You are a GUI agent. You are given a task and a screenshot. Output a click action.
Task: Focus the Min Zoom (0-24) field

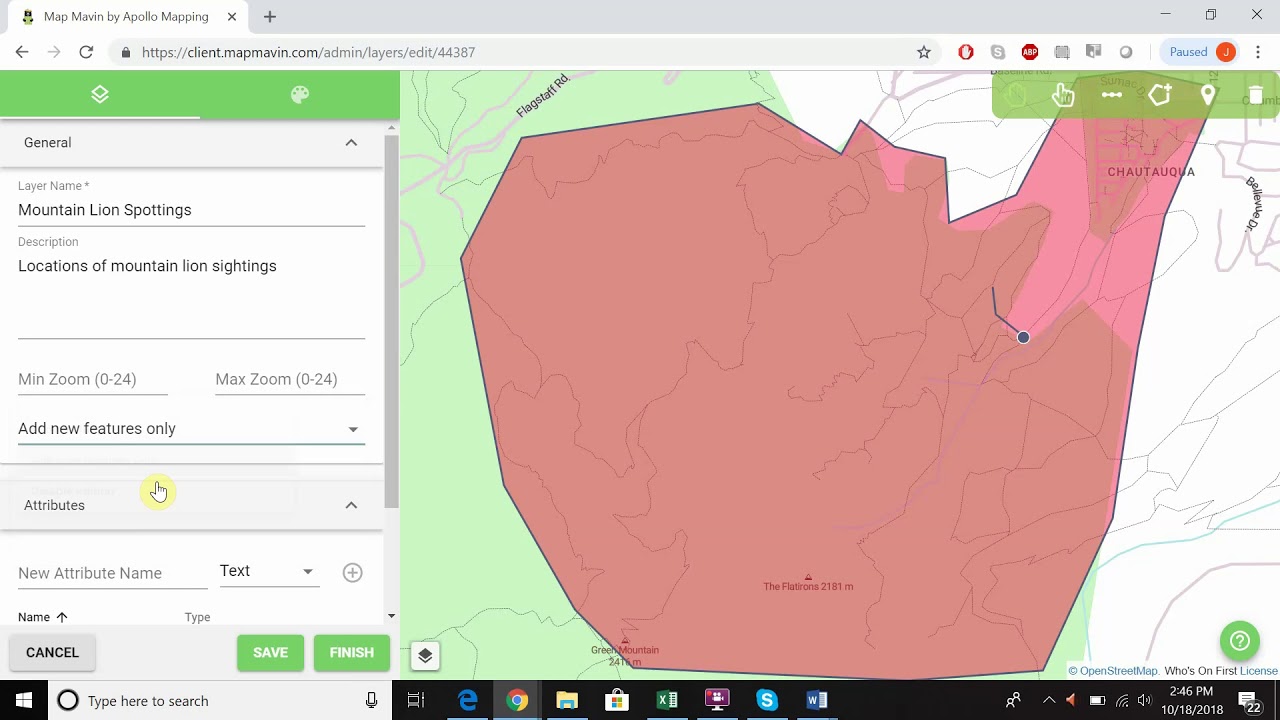click(92, 379)
